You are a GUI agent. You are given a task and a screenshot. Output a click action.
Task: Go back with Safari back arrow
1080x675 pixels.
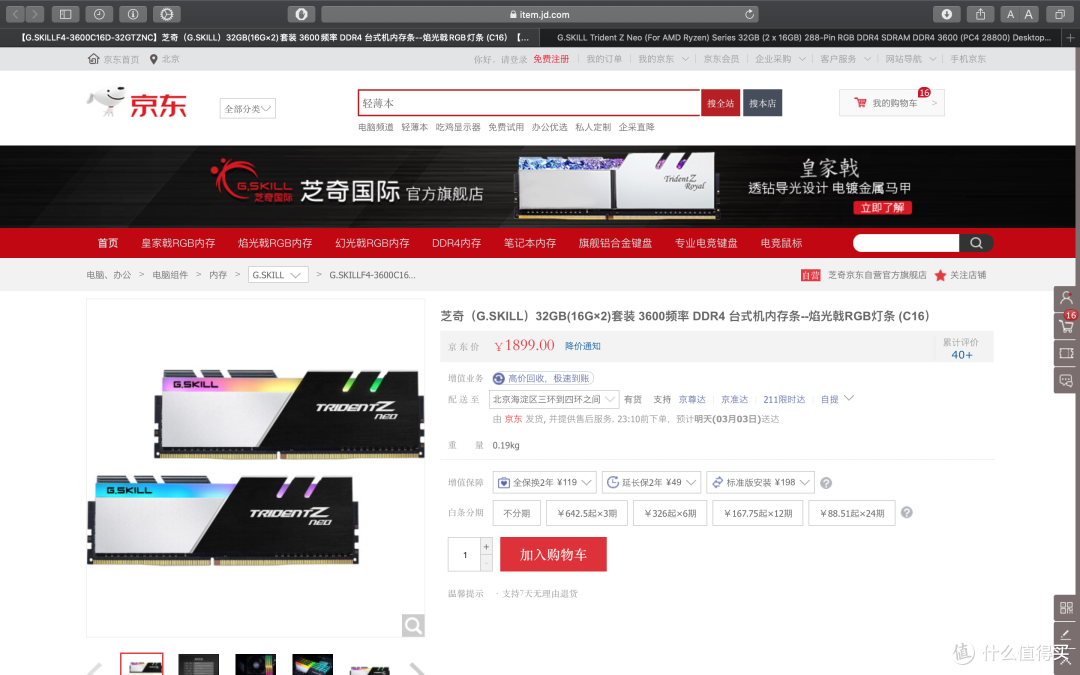pyautogui.click(x=15, y=14)
